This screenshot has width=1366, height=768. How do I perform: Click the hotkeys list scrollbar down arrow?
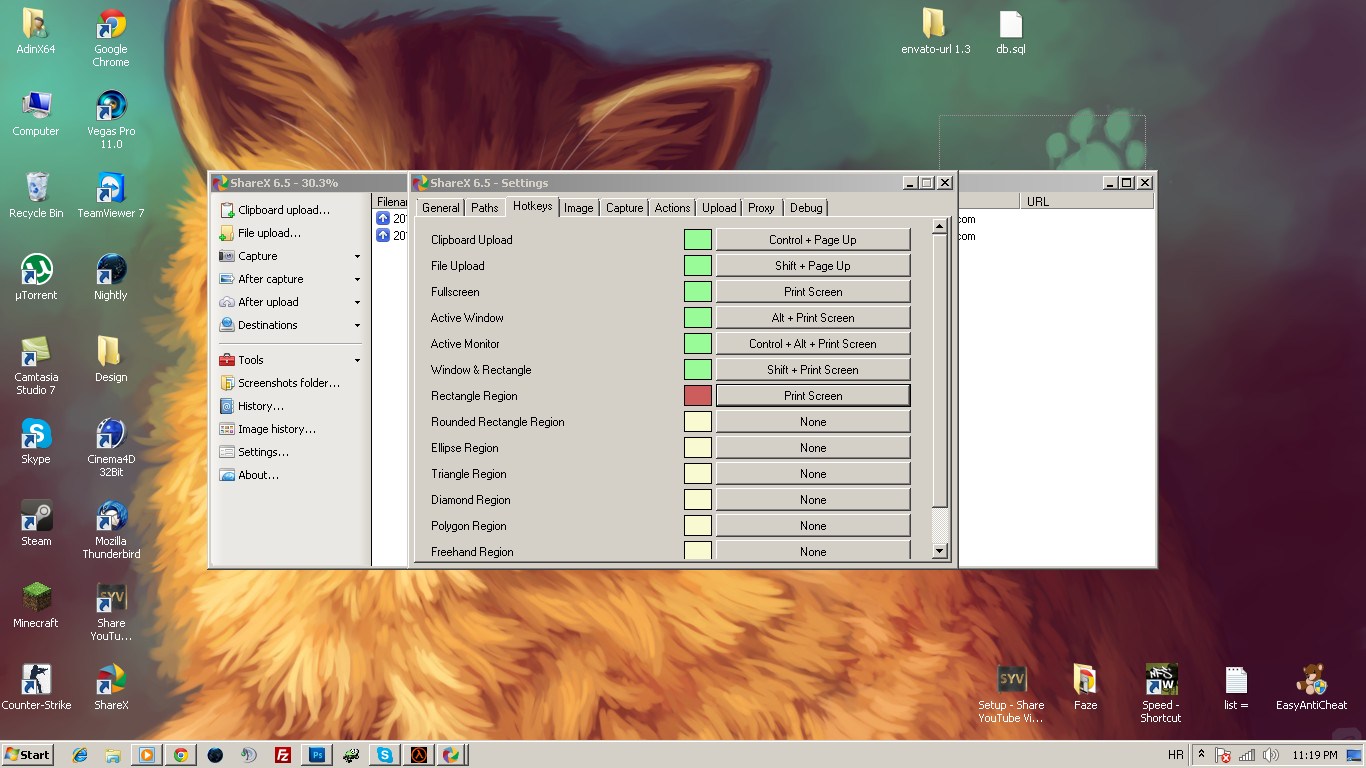coord(939,551)
